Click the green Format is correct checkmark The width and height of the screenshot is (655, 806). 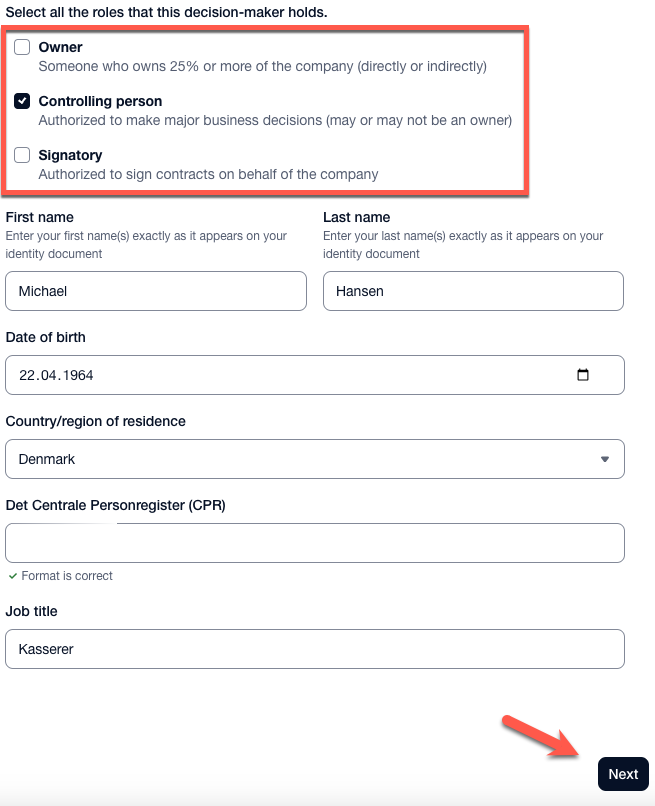click(13, 576)
